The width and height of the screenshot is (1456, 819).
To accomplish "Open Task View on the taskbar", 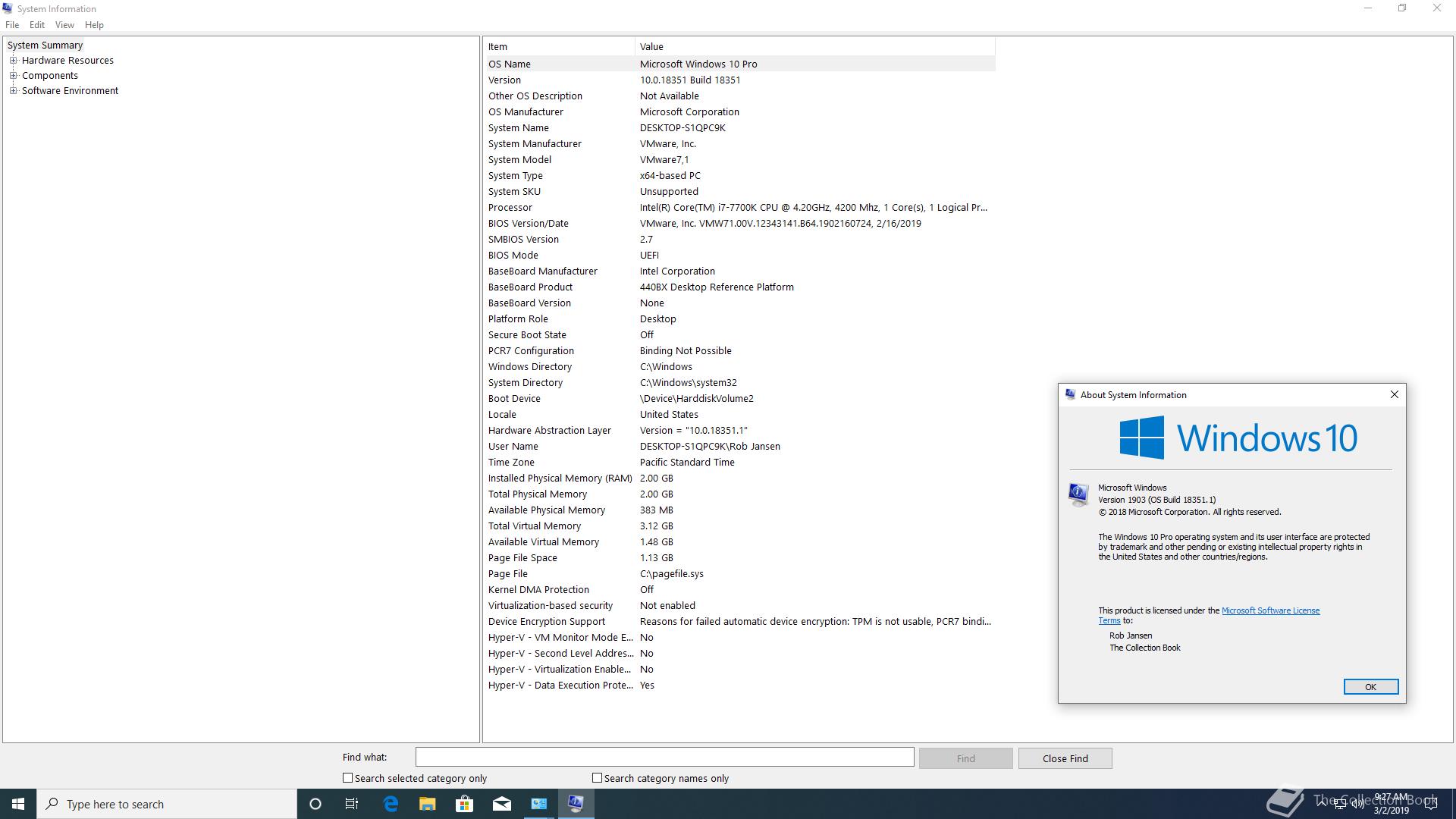I will tap(352, 804).
